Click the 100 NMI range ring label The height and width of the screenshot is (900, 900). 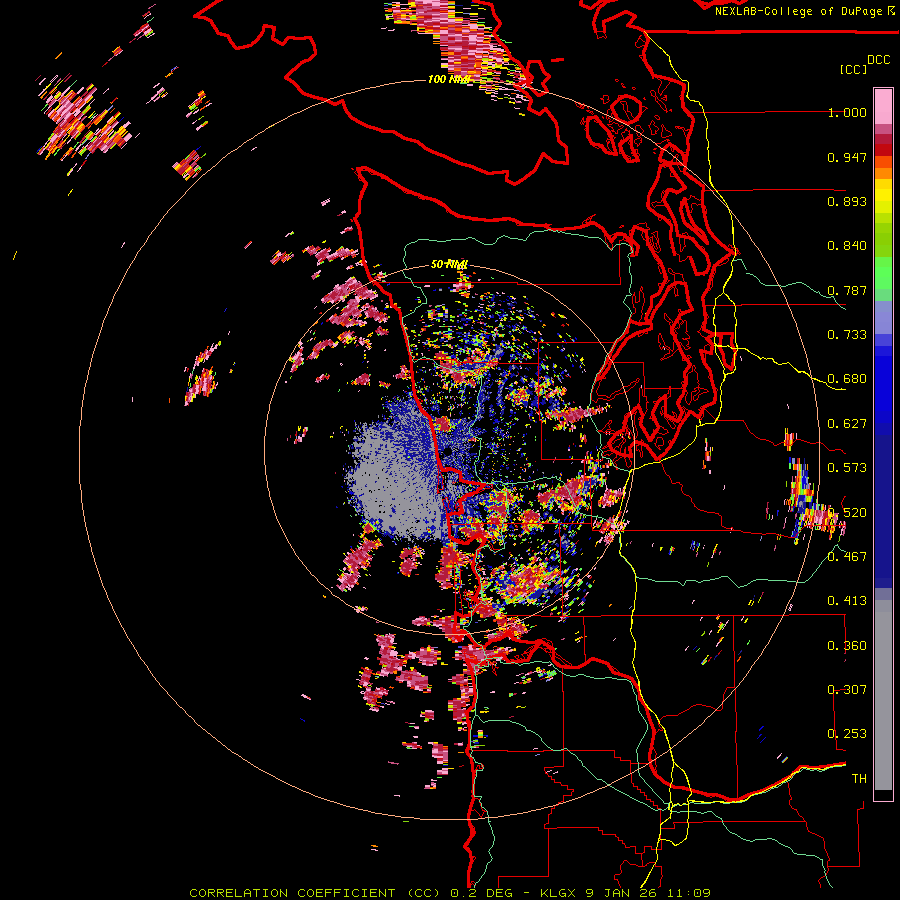[449, 79]
